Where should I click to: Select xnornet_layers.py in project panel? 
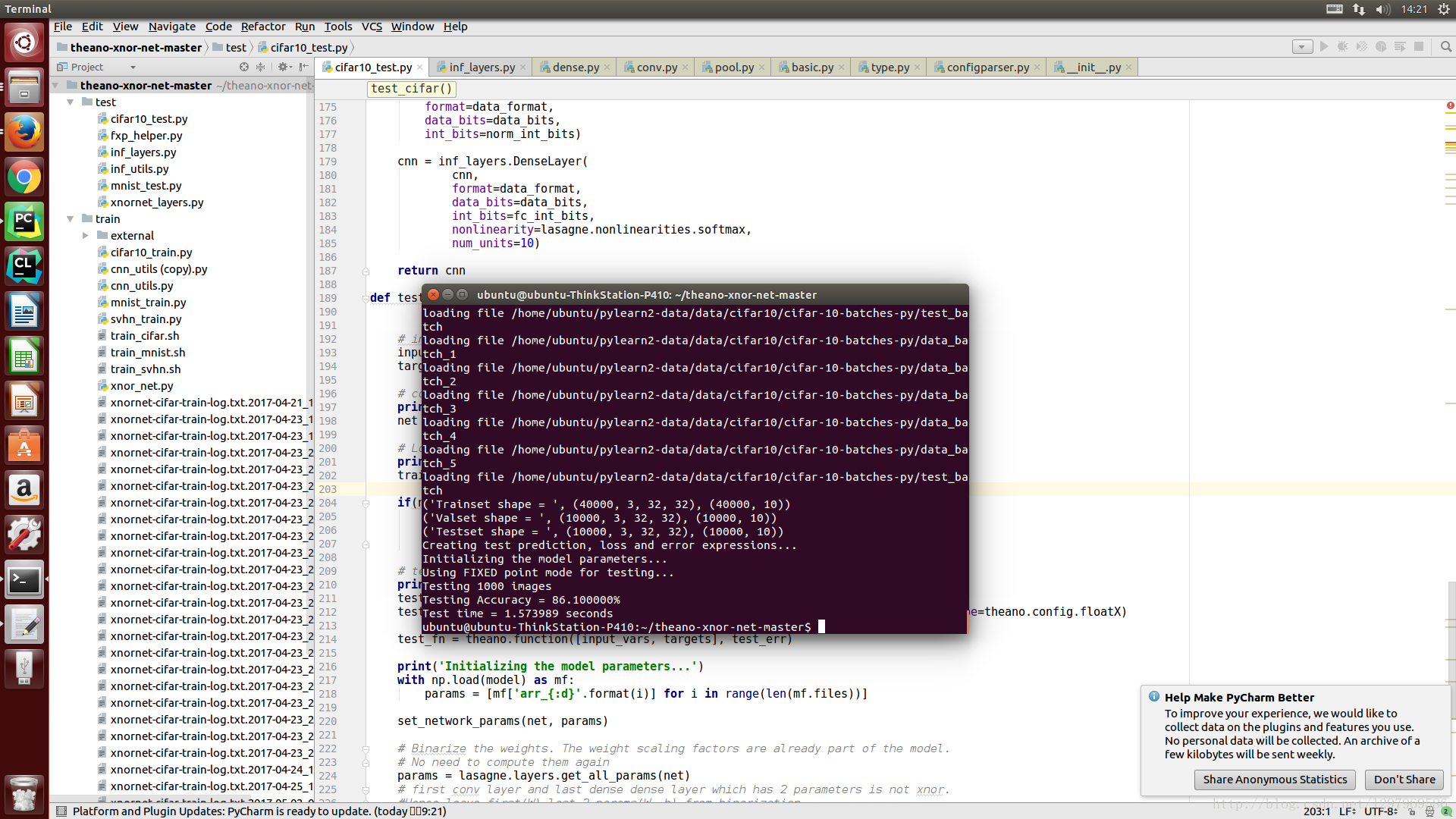158,201
